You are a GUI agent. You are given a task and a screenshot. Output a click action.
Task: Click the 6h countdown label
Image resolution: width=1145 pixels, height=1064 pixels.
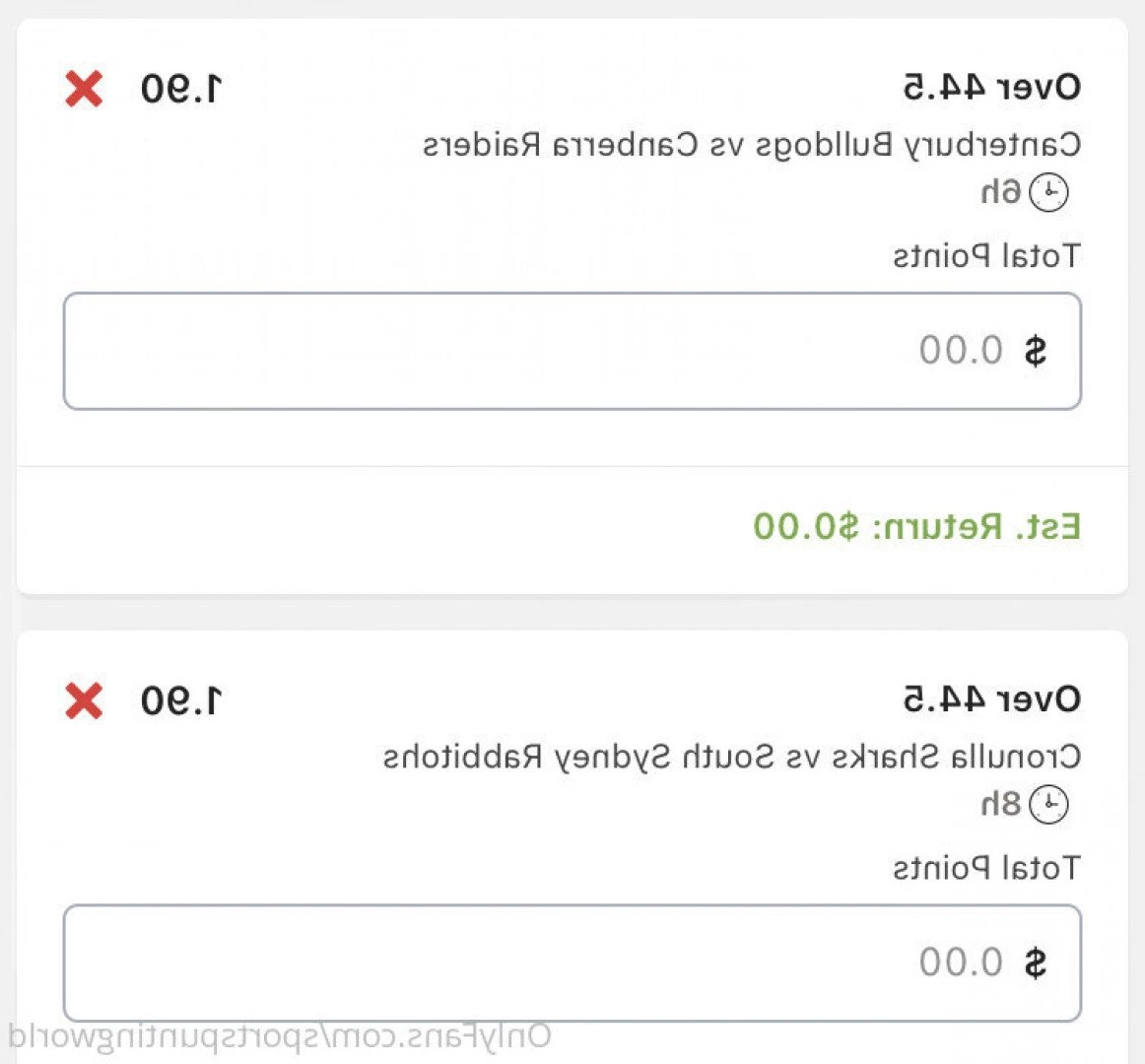(1000, 193)
